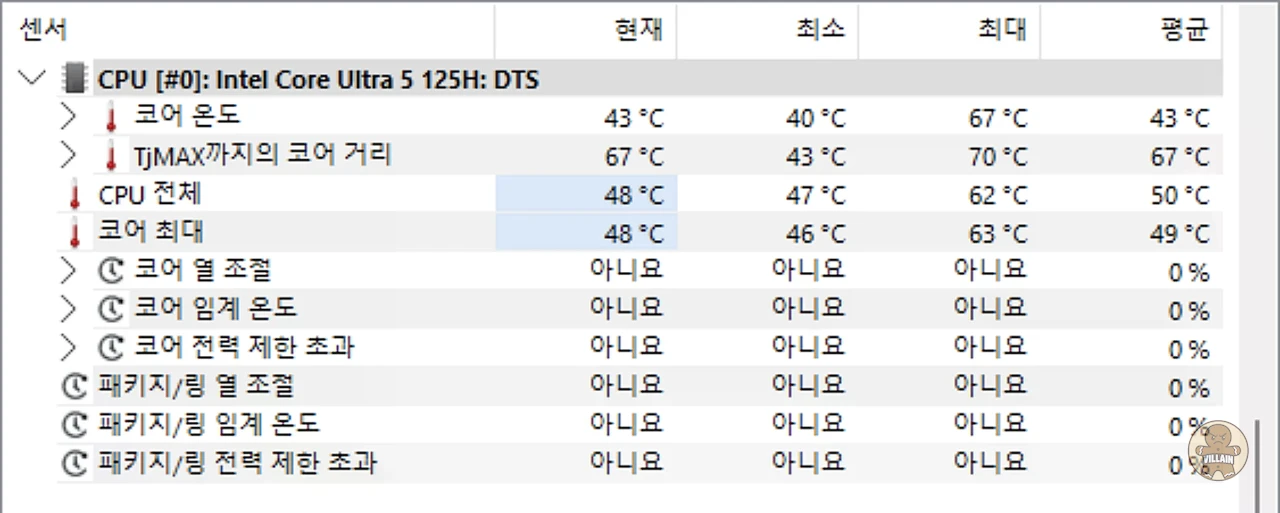Select the 코어 열 조절 label
Image resolution: width=1280 pixels, height=513 pixels.
pos(203,270)
